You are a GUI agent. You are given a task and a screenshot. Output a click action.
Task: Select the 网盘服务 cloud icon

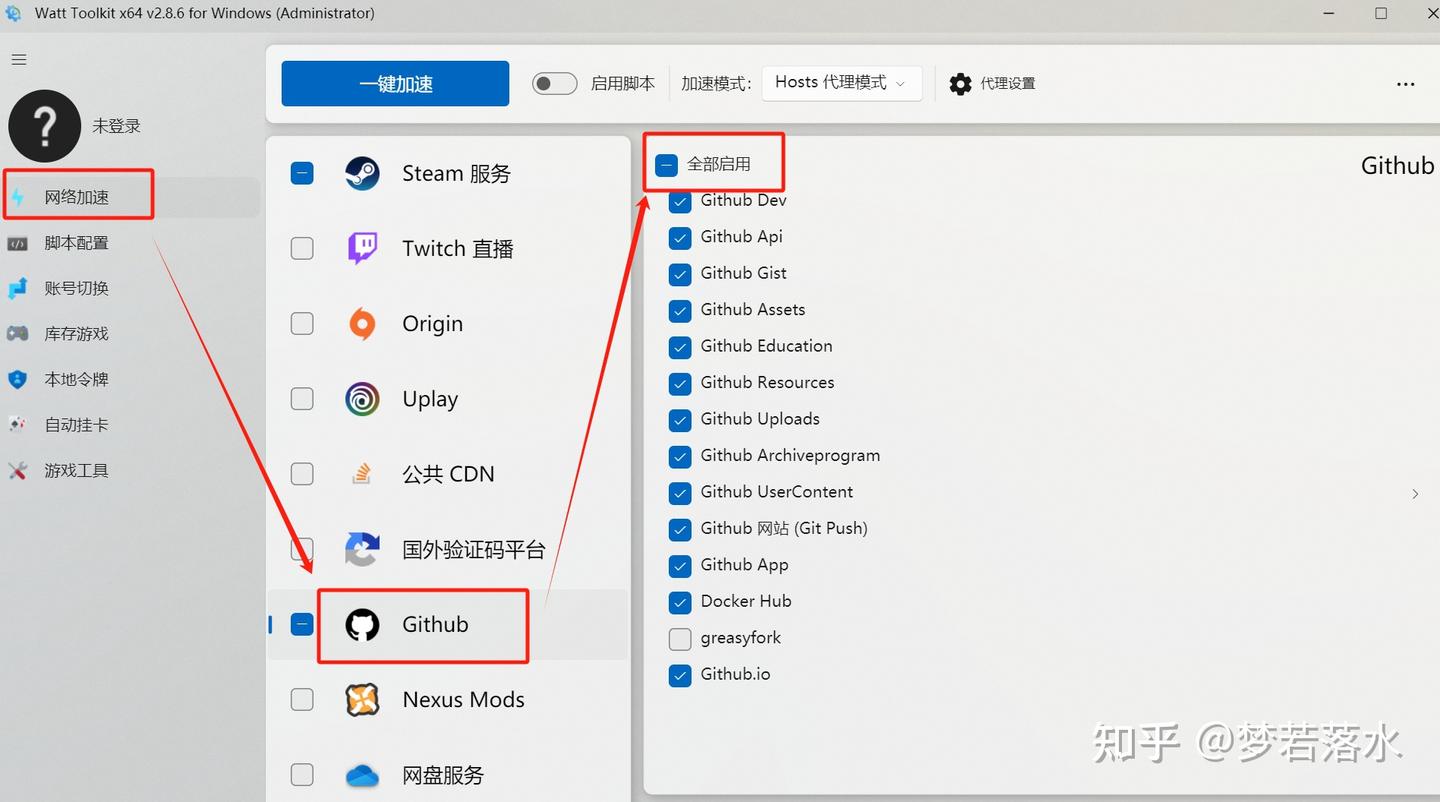[x=362, y=775]
